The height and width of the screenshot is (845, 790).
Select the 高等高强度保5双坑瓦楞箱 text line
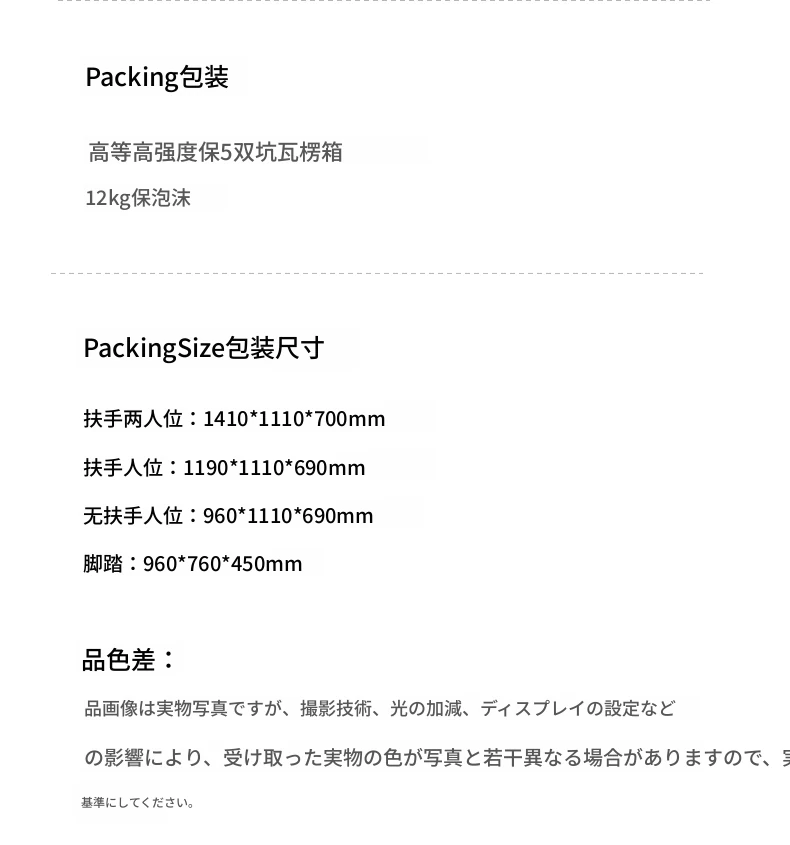tap(215, 153)
